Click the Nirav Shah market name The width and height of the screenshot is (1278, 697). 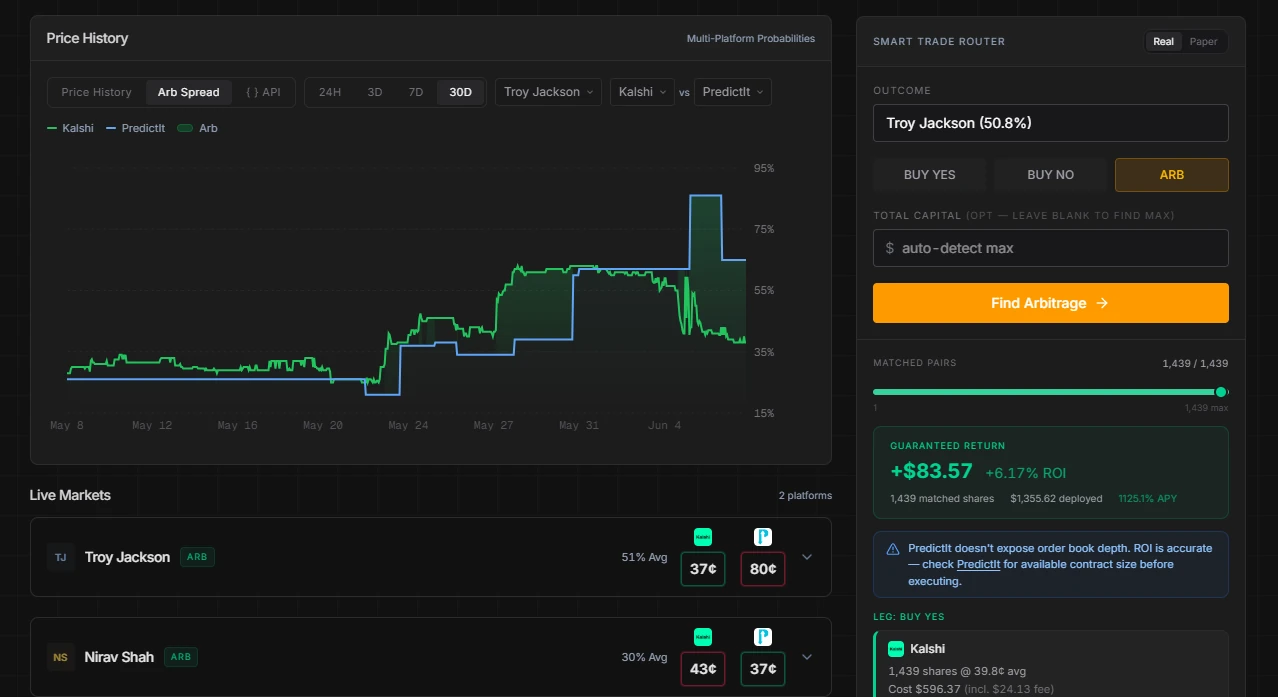click(119, 657)
